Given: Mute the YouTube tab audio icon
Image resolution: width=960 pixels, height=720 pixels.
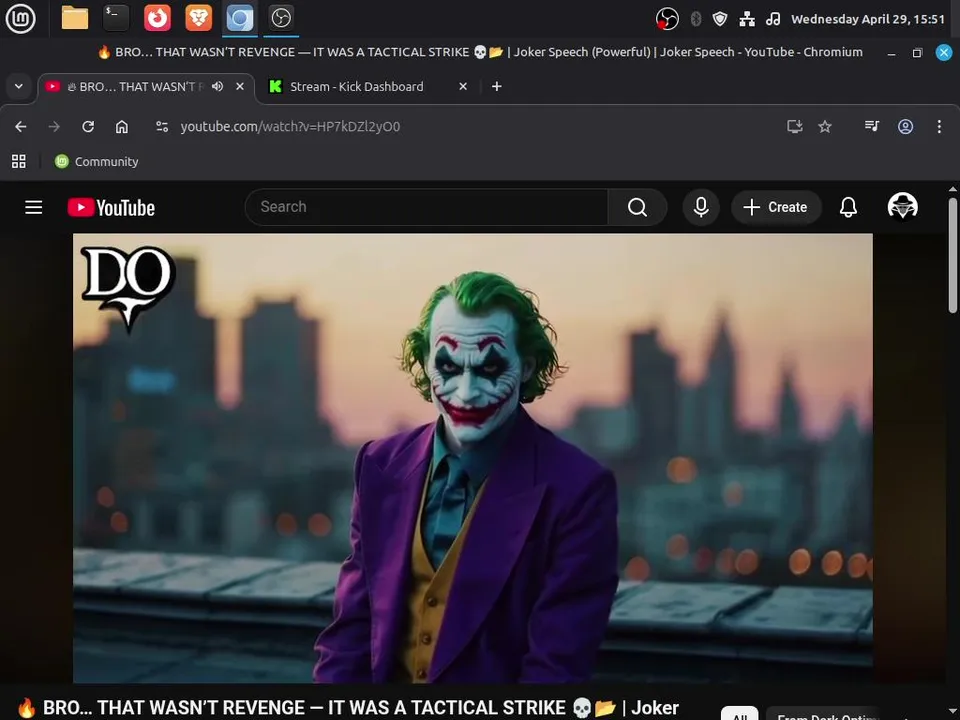Looking at the screenshot, I should click(217, 87).
